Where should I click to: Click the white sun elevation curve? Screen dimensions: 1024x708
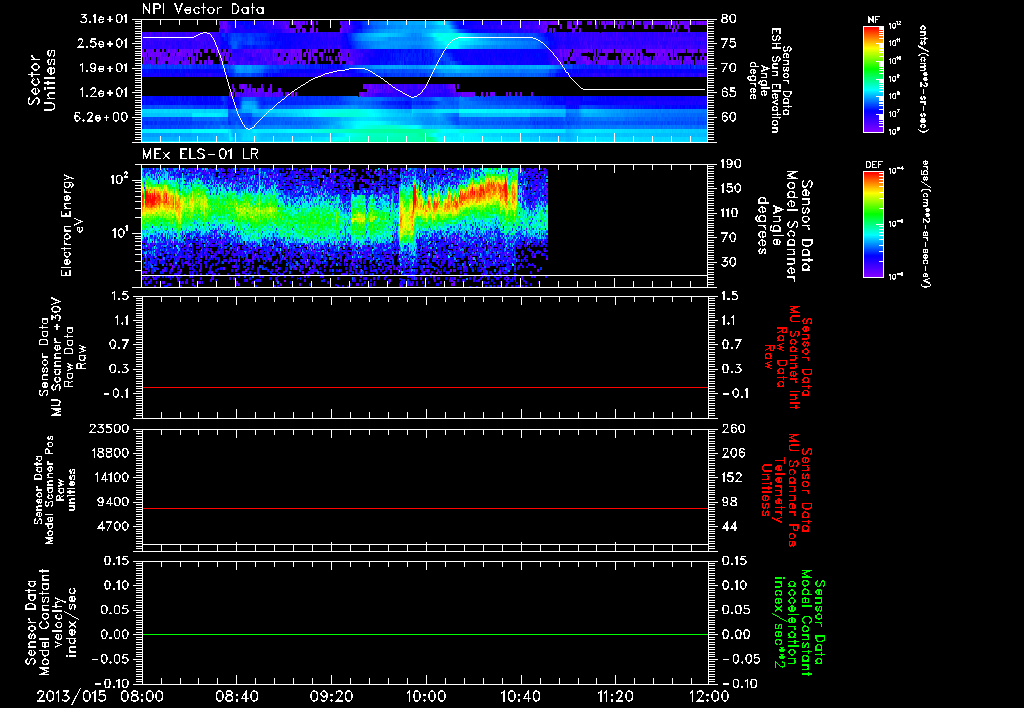[x=424, y=80]
